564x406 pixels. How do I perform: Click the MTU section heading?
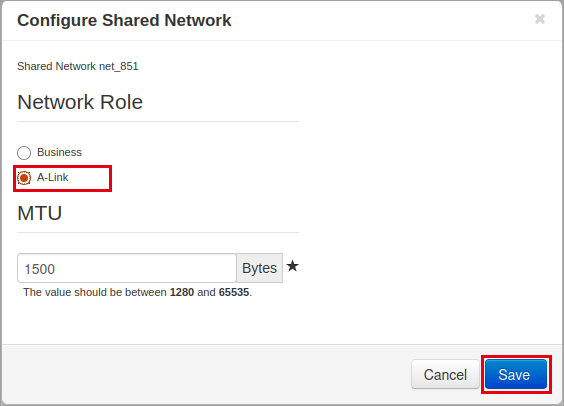(40, 213)
